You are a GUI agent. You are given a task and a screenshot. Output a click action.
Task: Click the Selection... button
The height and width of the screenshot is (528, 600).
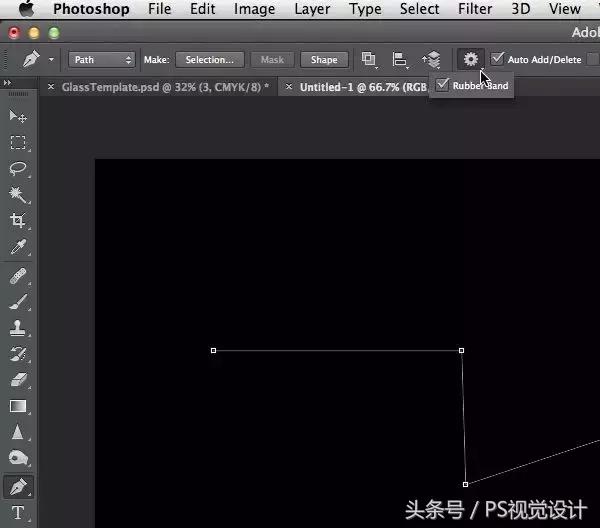[x=210, y=60]
